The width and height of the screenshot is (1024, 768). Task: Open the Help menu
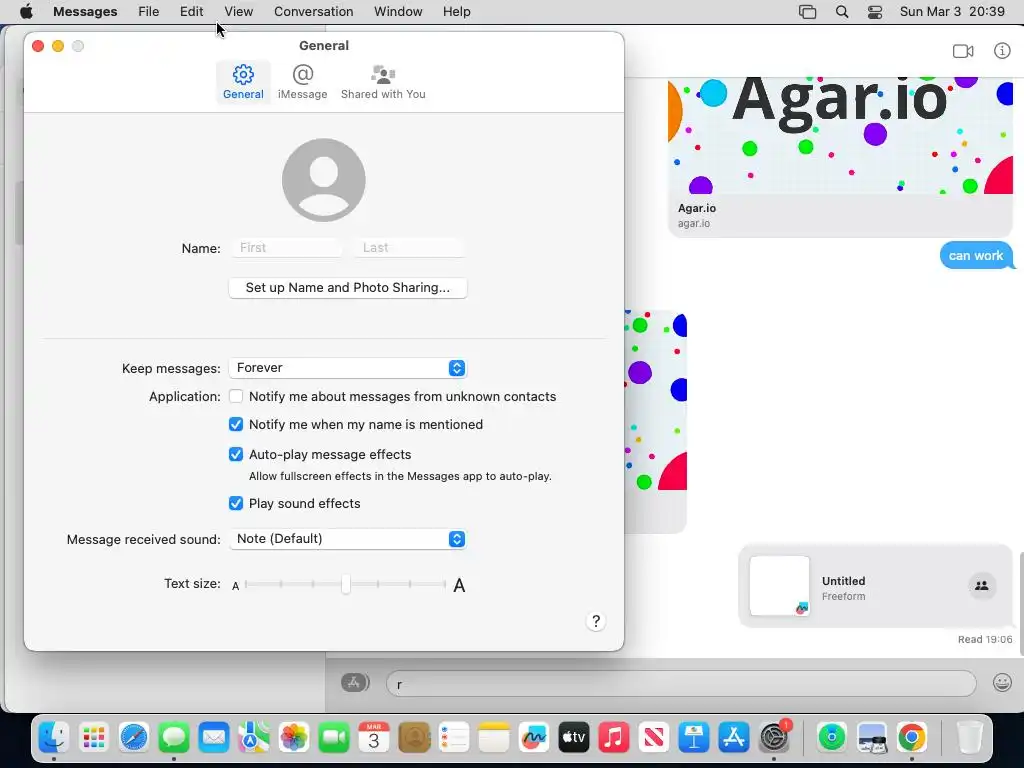pos(456,12)
